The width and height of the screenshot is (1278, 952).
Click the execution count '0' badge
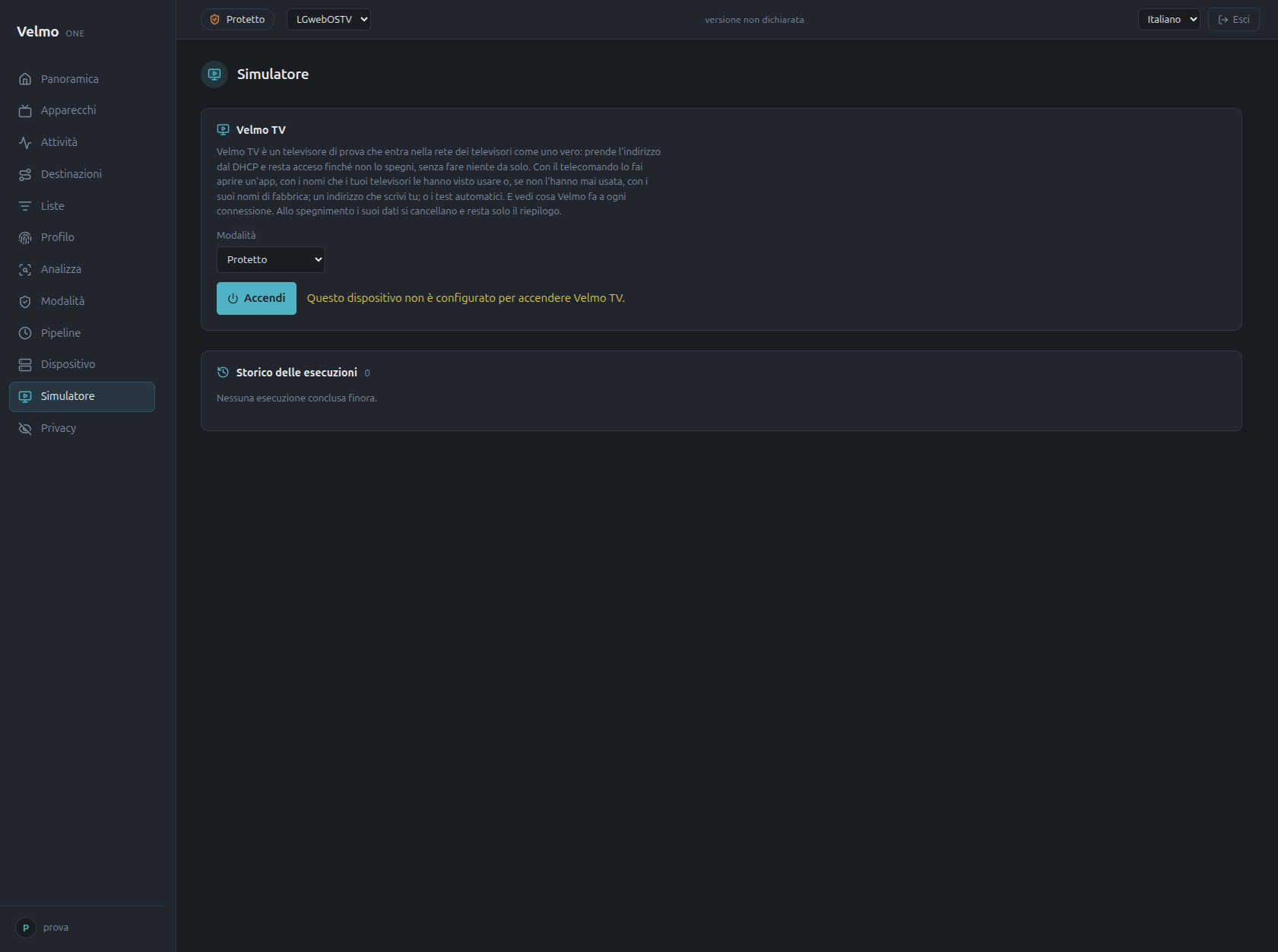[x=367, y=373]
